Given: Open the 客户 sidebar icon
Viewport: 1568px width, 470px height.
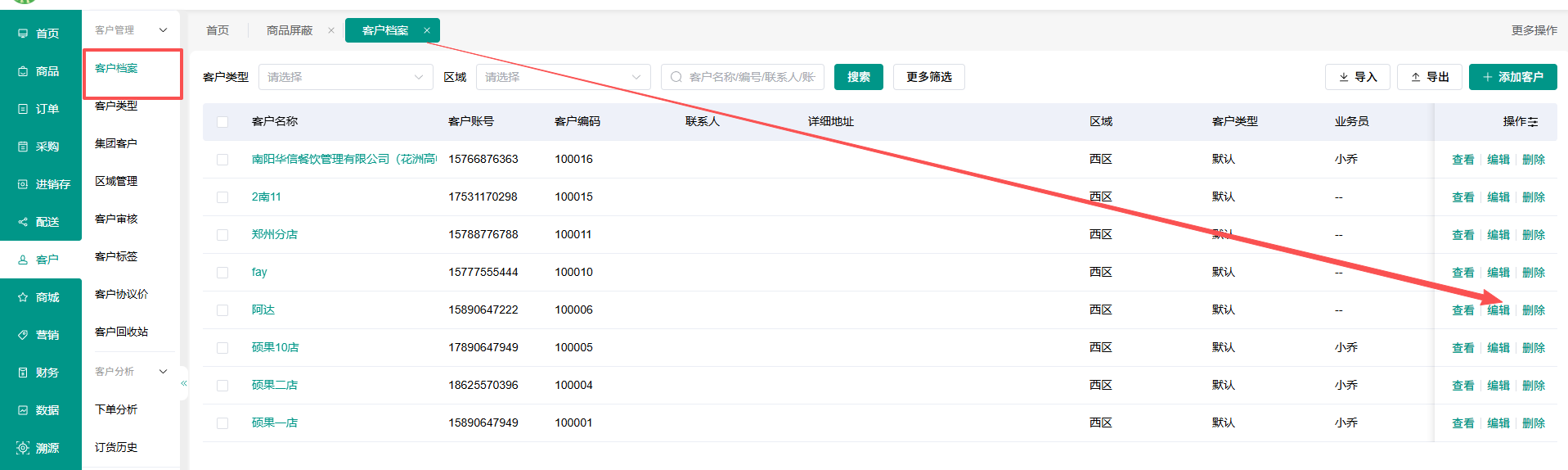Looking at the screenshot, I should click(23, 260).
